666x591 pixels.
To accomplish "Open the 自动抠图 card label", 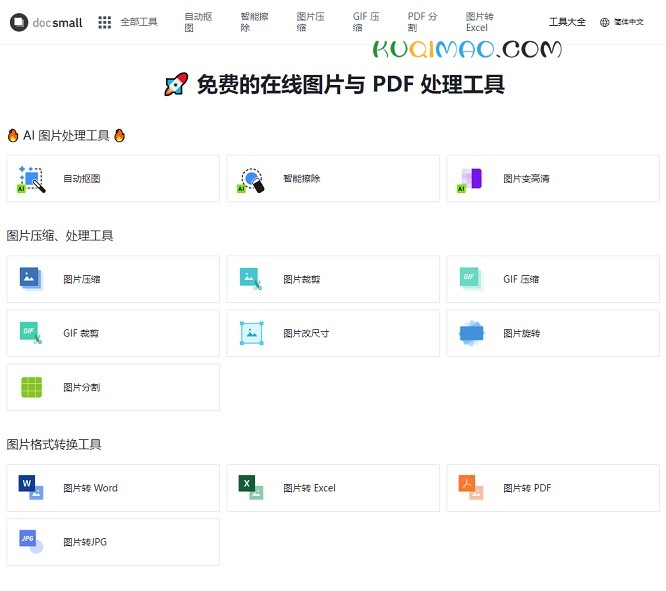I will (82, 179).
